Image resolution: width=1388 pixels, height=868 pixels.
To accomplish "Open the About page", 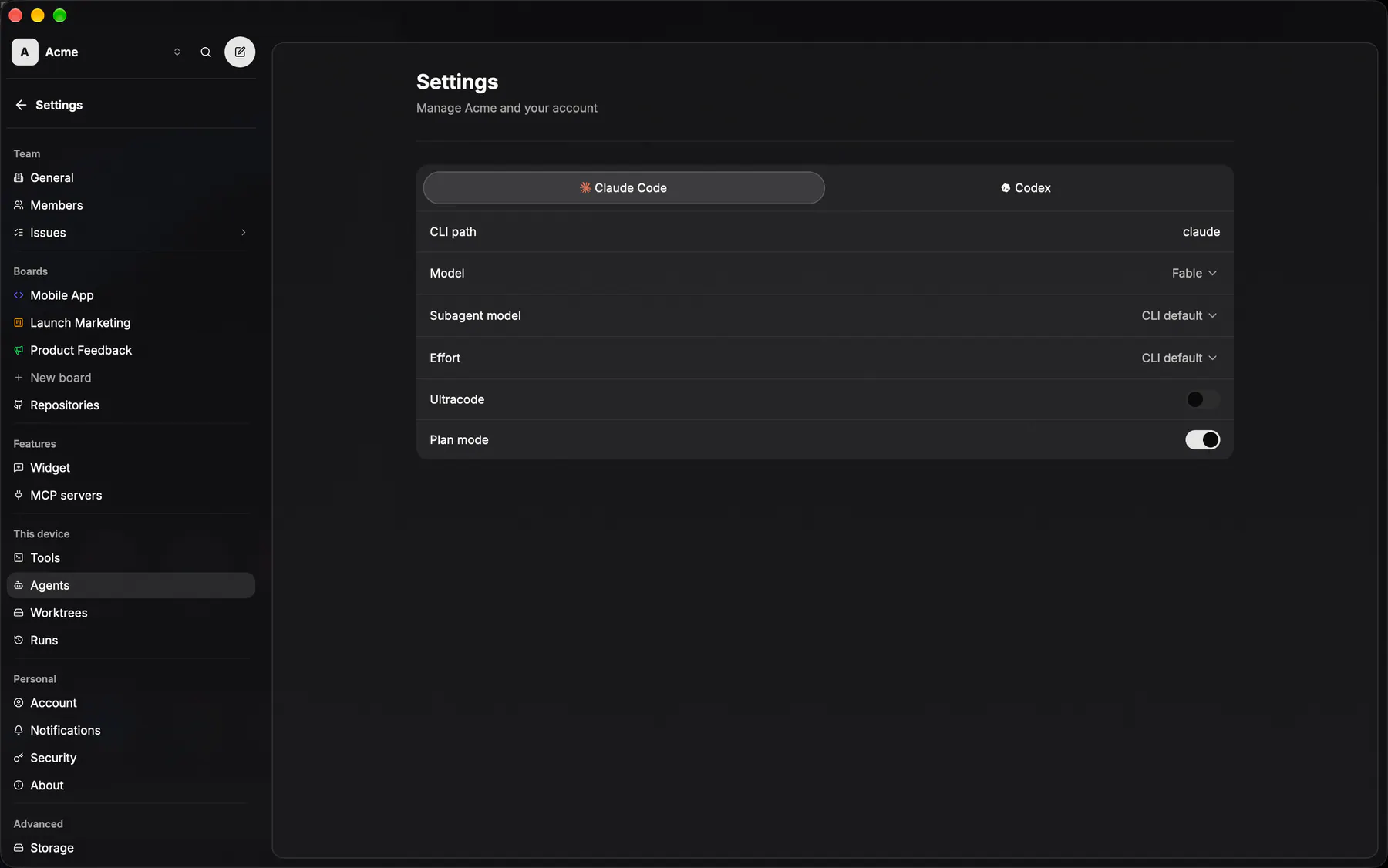I will pos(131,786).
